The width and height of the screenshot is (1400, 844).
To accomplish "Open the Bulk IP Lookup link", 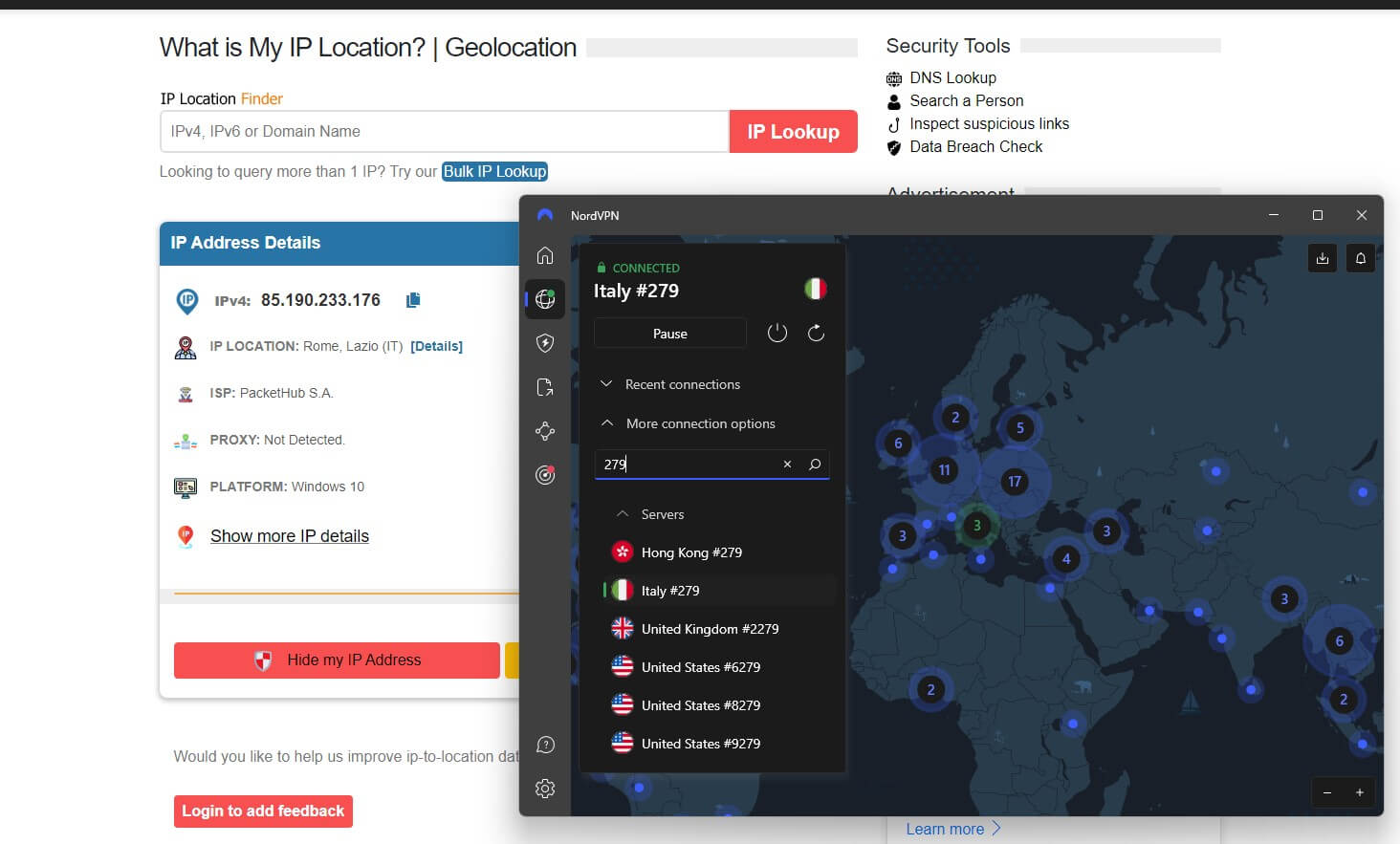I will 494,171.
